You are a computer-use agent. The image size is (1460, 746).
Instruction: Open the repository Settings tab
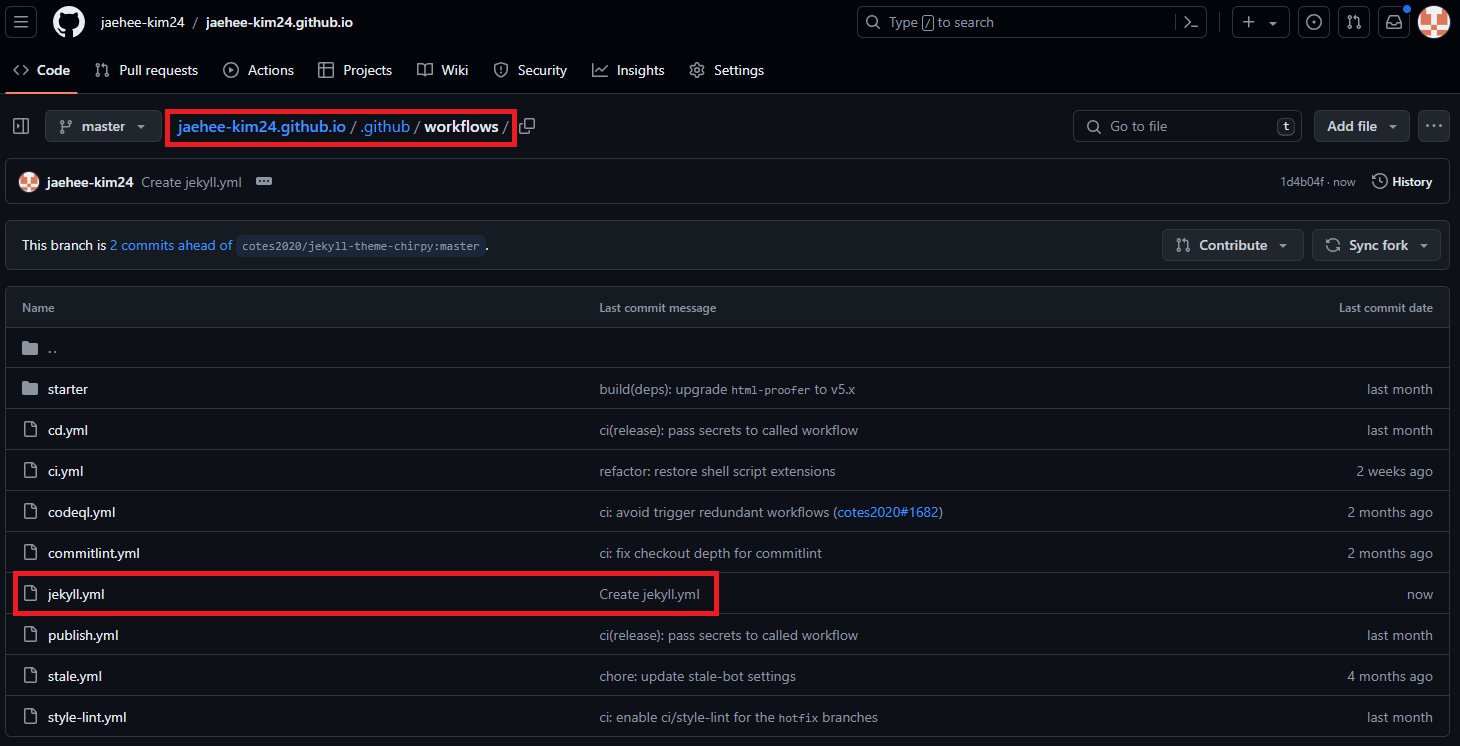[727, 70]
